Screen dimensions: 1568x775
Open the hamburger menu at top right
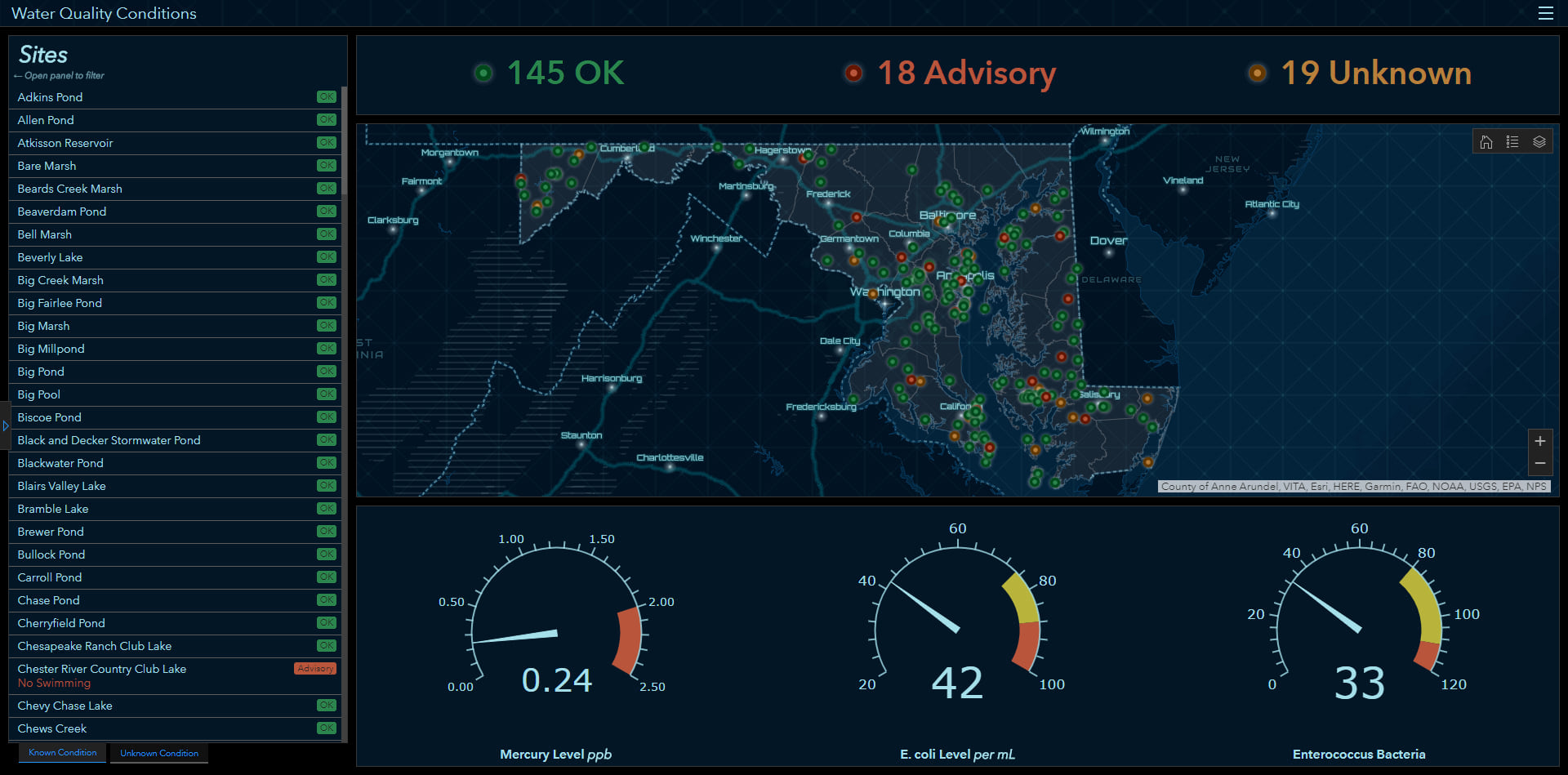pyautogui.click(x=1545, y=13)
